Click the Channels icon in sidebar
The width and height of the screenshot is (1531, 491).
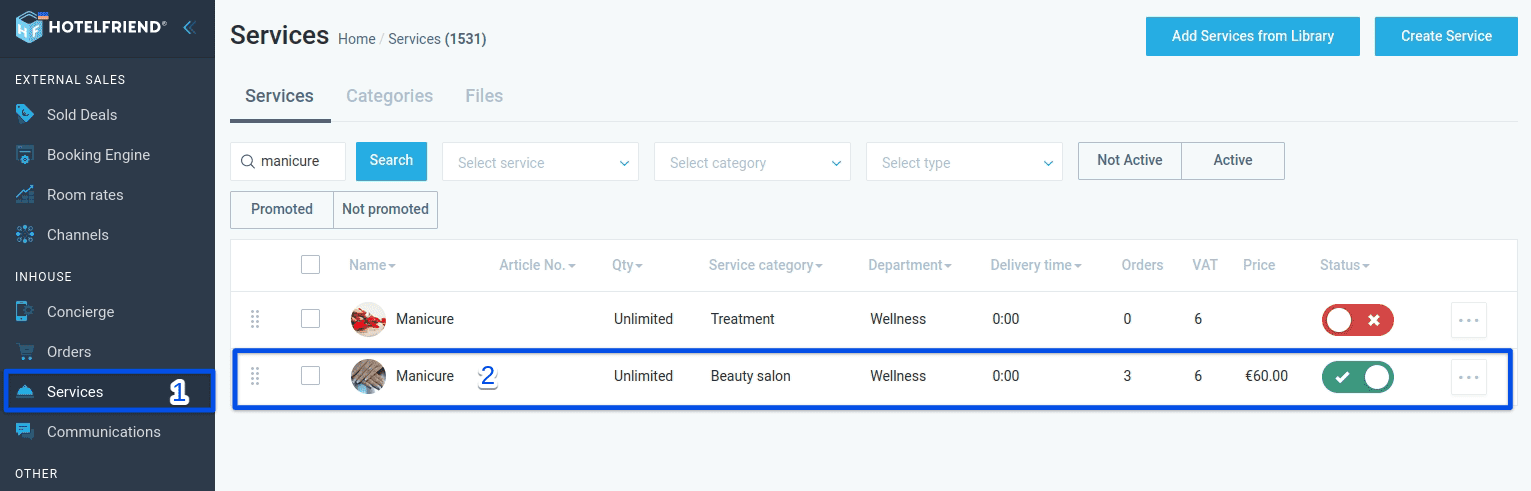click(26, 235)
